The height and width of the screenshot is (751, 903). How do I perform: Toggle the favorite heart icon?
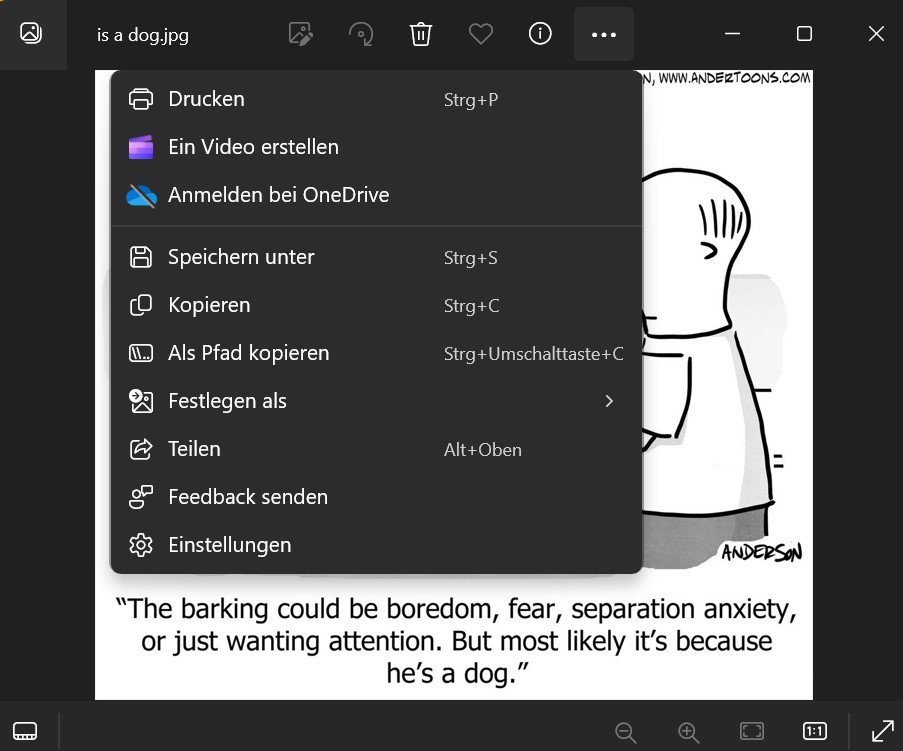[x=481, y=34]
